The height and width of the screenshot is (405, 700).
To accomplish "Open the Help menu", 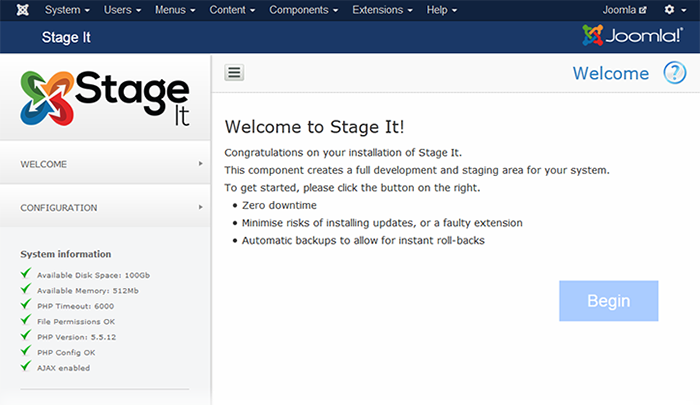I will 442,10.
